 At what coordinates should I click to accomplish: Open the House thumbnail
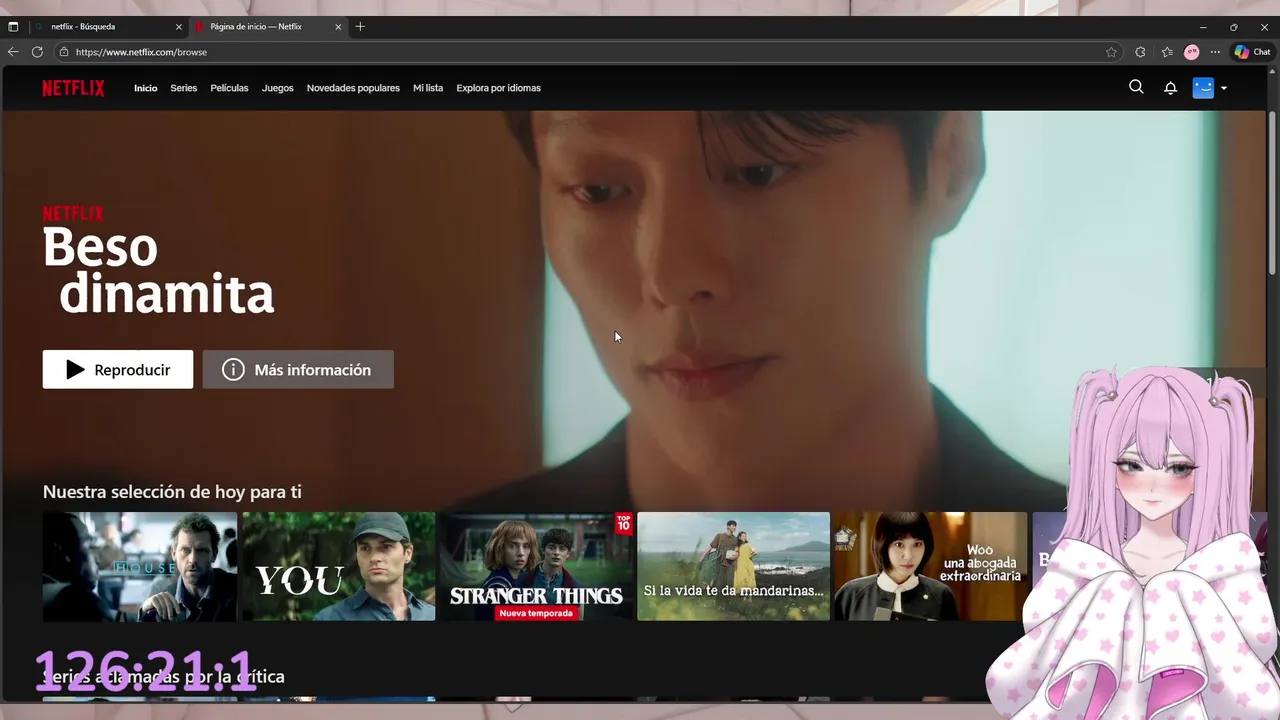140,566
